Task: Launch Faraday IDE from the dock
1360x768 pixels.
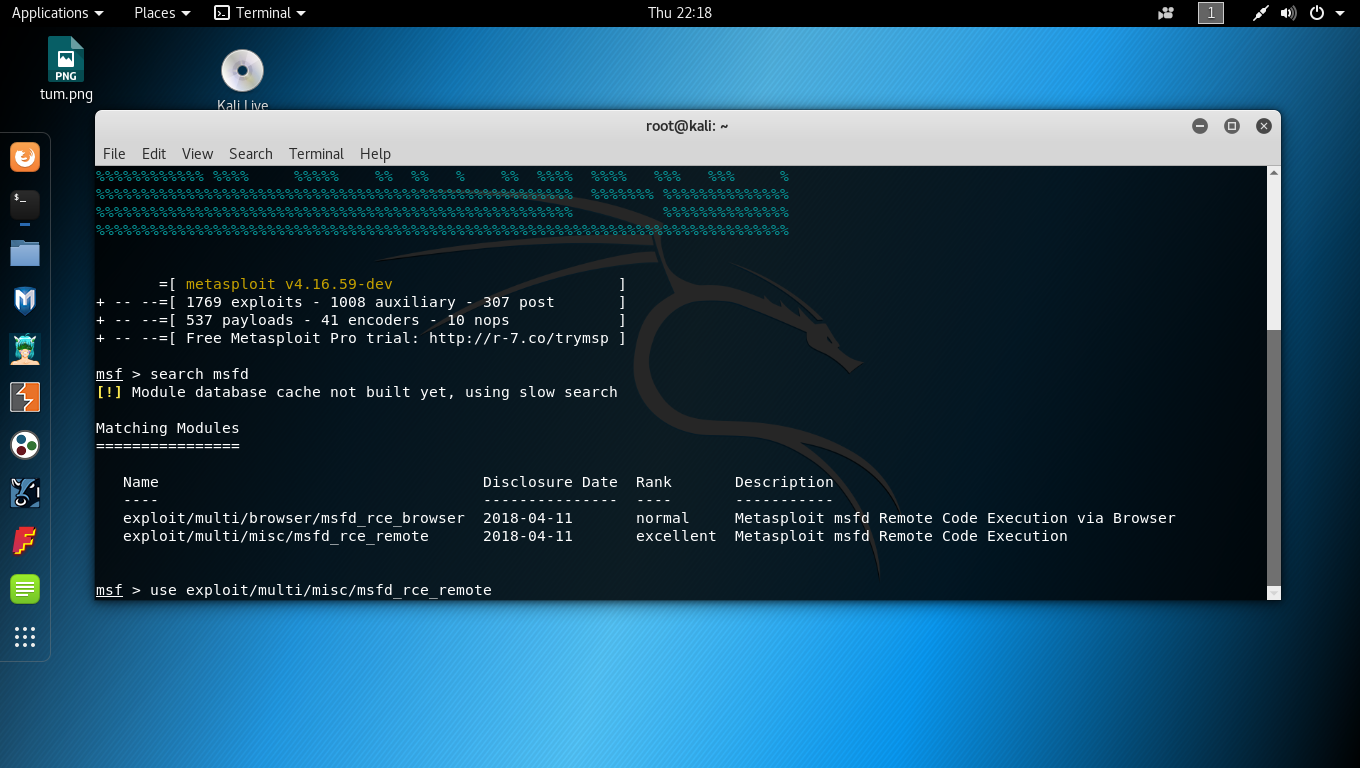Action: coord(25,541)
